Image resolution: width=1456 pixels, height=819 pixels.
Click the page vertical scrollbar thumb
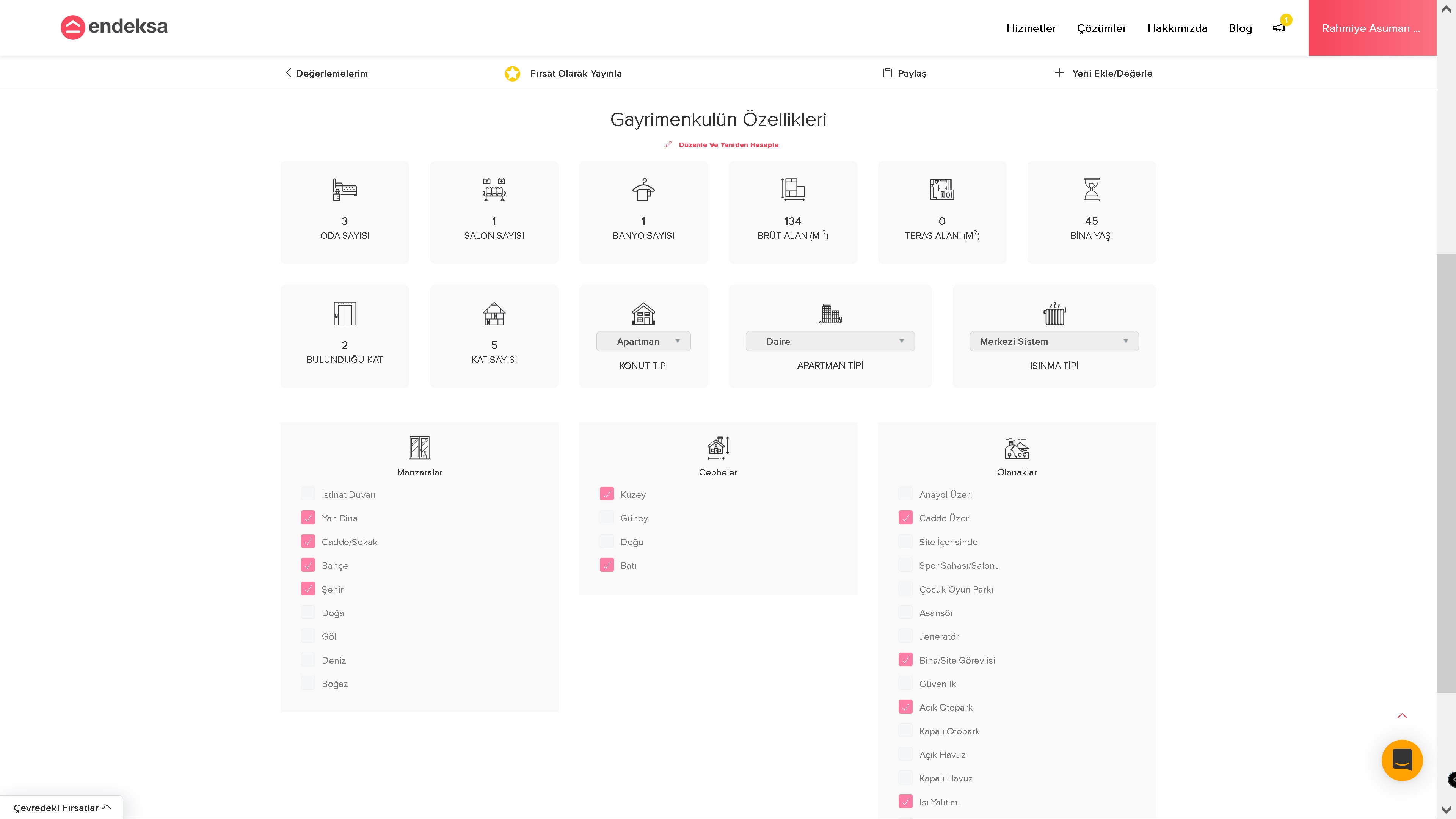pyautogui.click(x=1446, y=472)
